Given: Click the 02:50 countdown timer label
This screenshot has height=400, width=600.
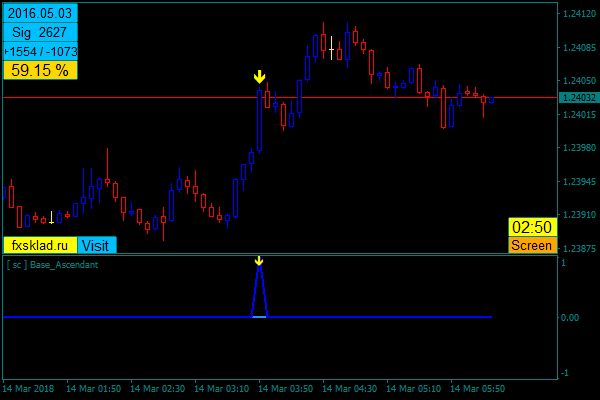Looking at the screenshot, I should coord(531,227).
